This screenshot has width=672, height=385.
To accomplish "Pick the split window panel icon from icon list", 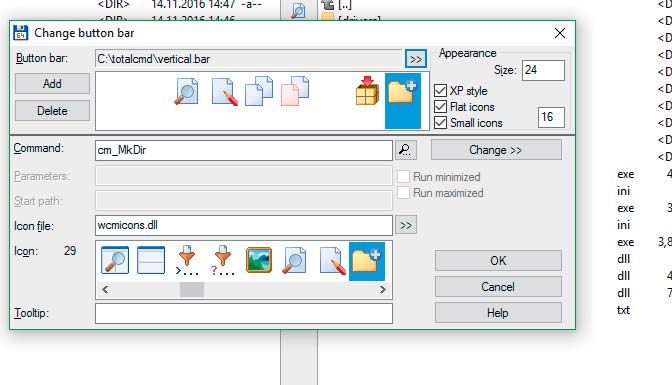I will (151, 260).
